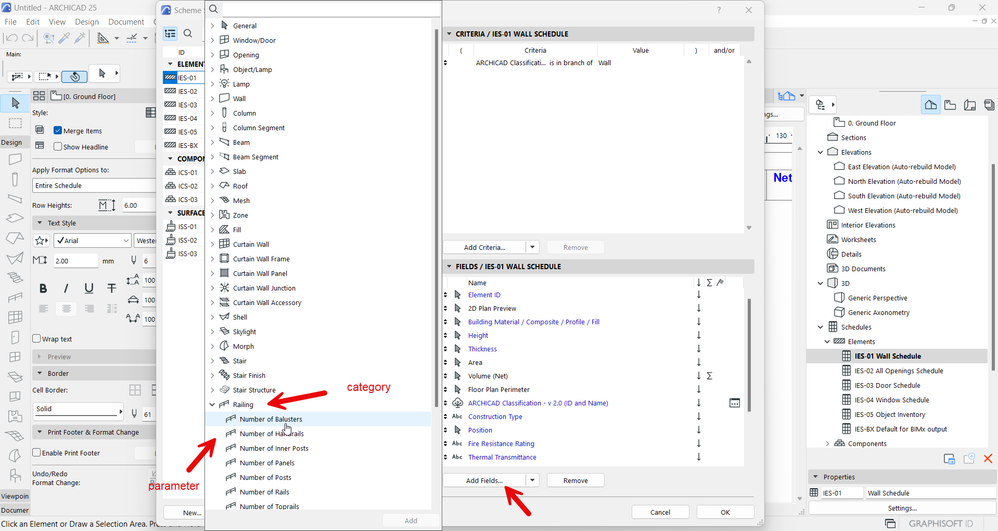Enable the Print Footer checkbox

pos(37,453)
